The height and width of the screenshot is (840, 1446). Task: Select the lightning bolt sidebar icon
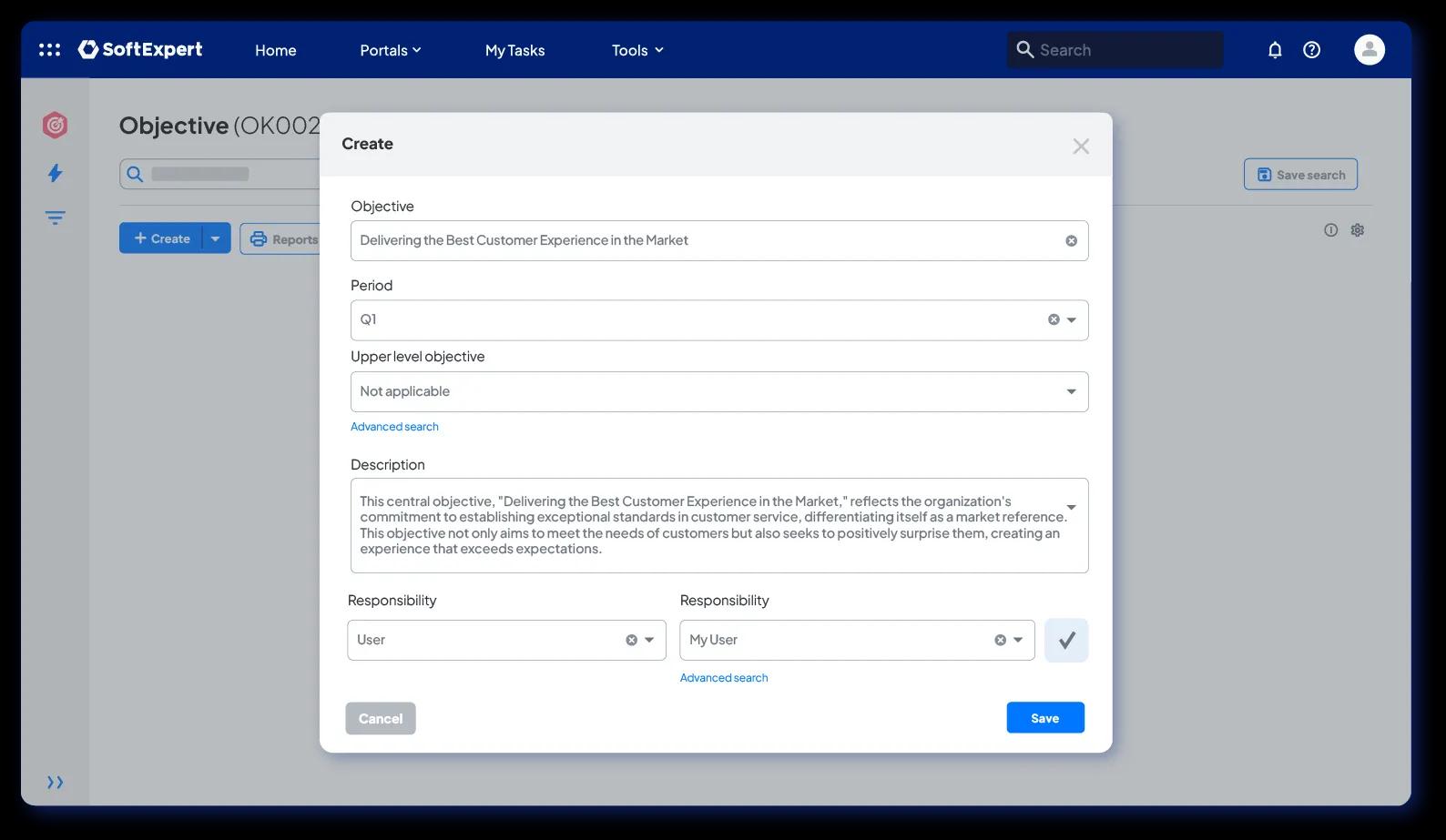[56, 173]
